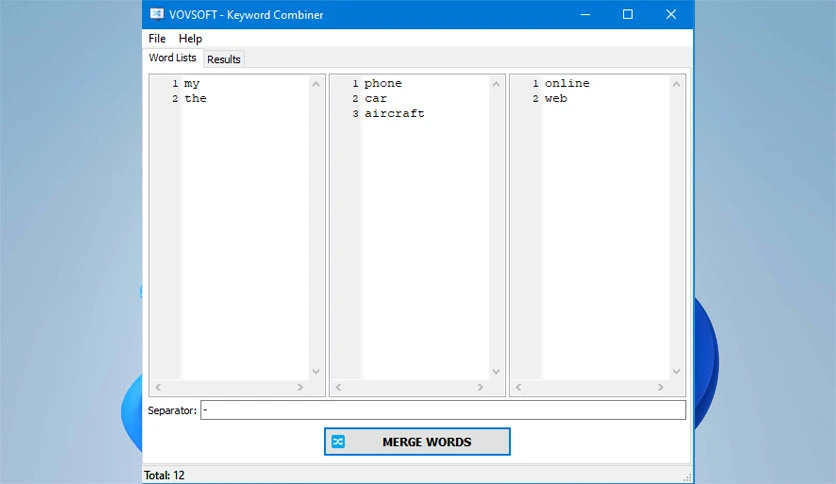Close the Keyword Combiner window
836x484 pixels.
pyautogui.click(x=671, y=14)
